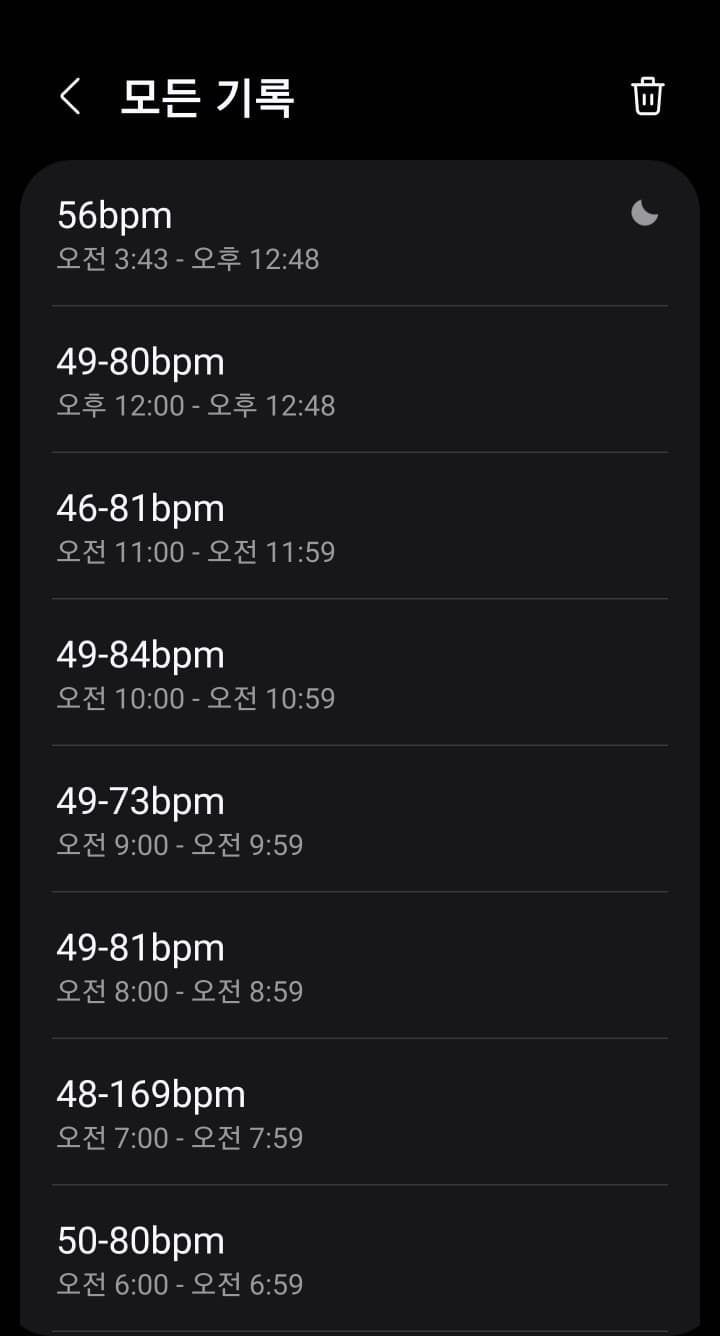Open the 50-80bpm record
Screen dimensions: 720x1336
pos(360,1258)
